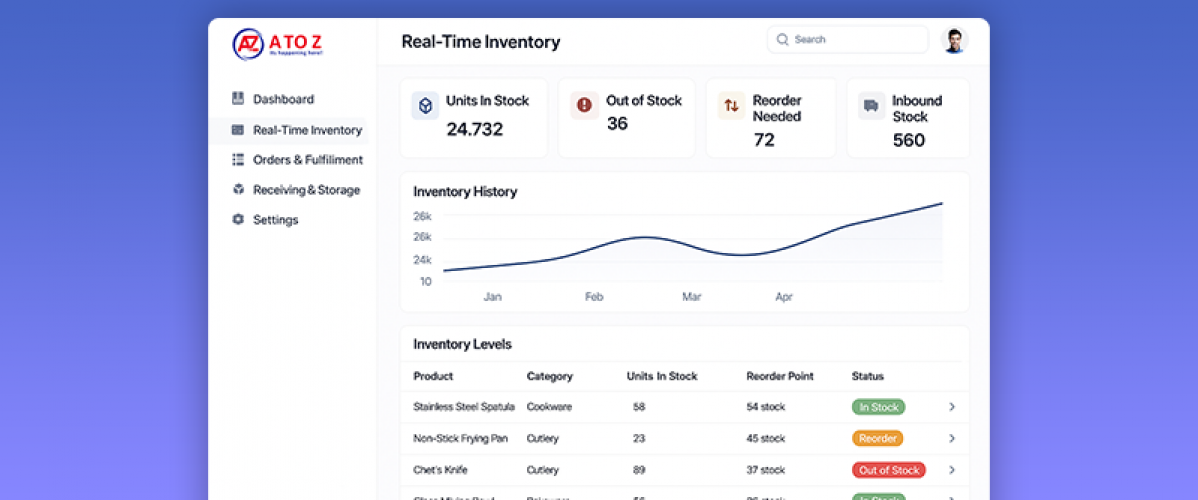This screenshot has width=1198, height=500.
Task: Click the 54 stock reorder point cell
Action: point(766,407)
